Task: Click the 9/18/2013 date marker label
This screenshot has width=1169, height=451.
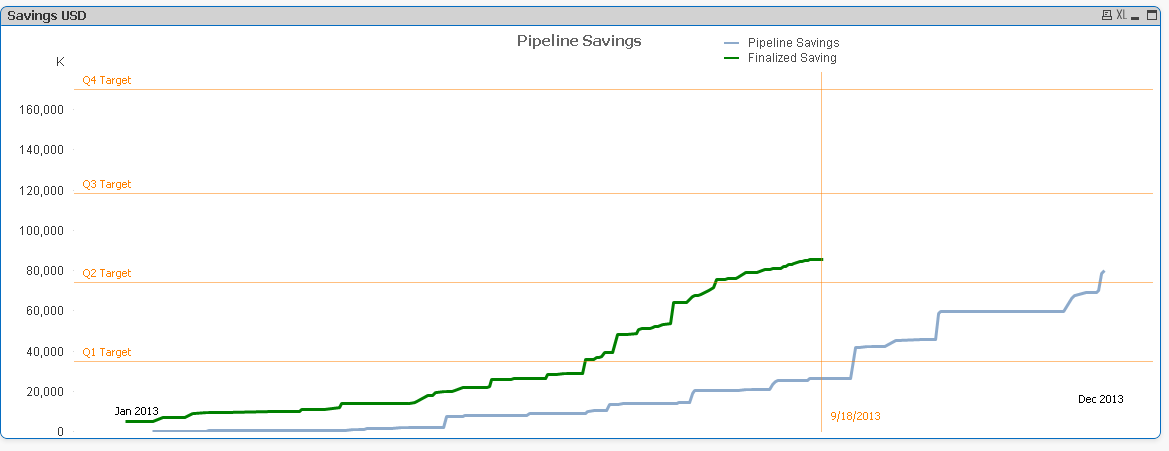Action: click(855, 415)
